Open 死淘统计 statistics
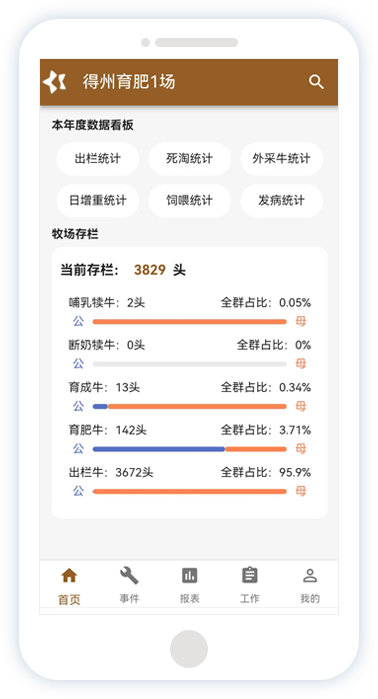 pos(189,159)
